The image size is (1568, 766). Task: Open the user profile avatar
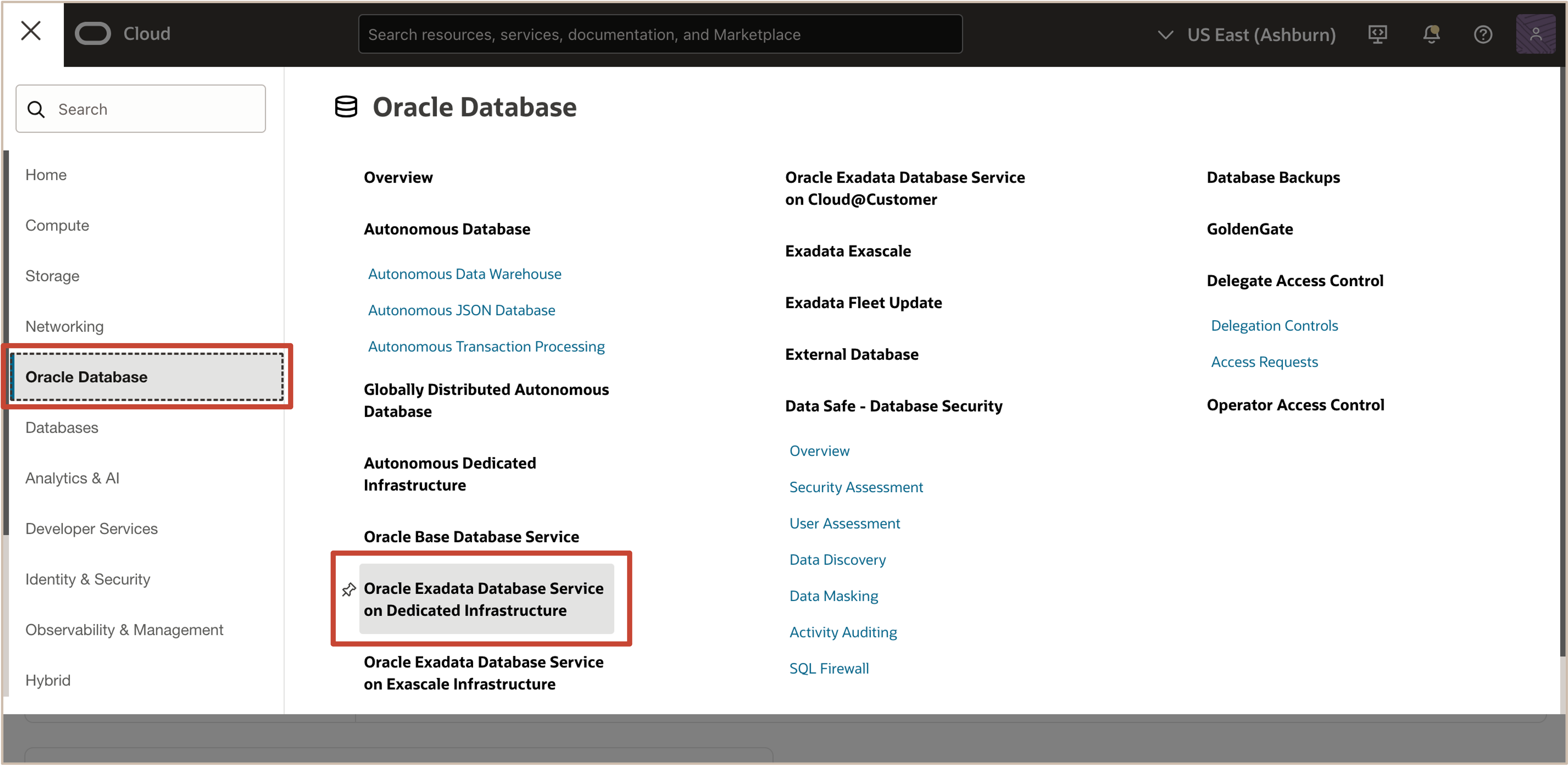tap(1535, 35)
